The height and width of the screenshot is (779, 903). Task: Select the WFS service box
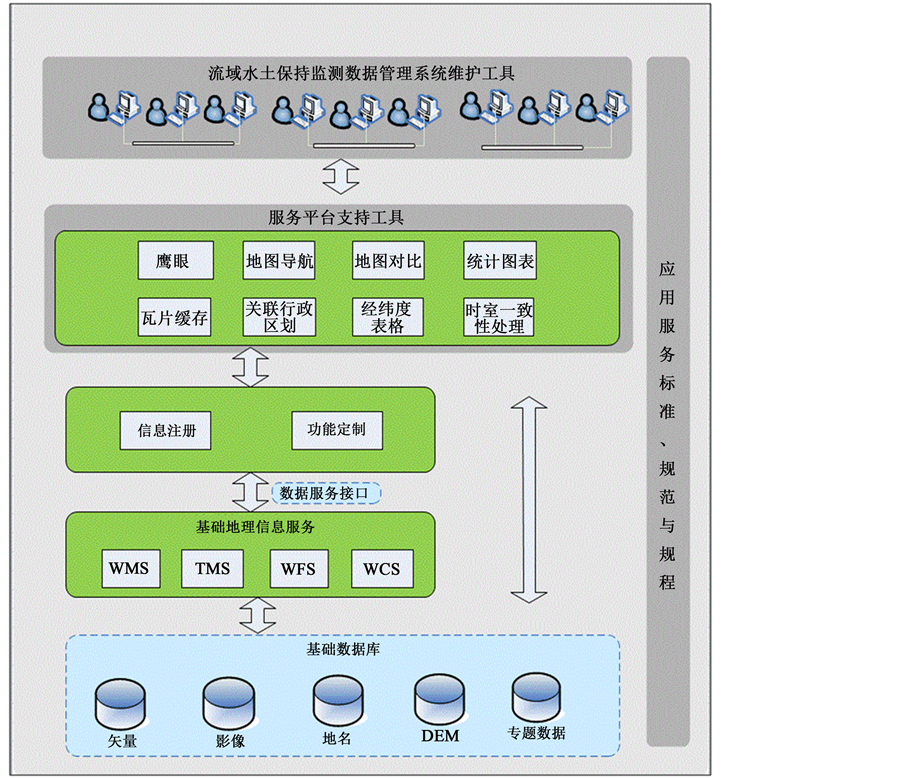(298, 568)
